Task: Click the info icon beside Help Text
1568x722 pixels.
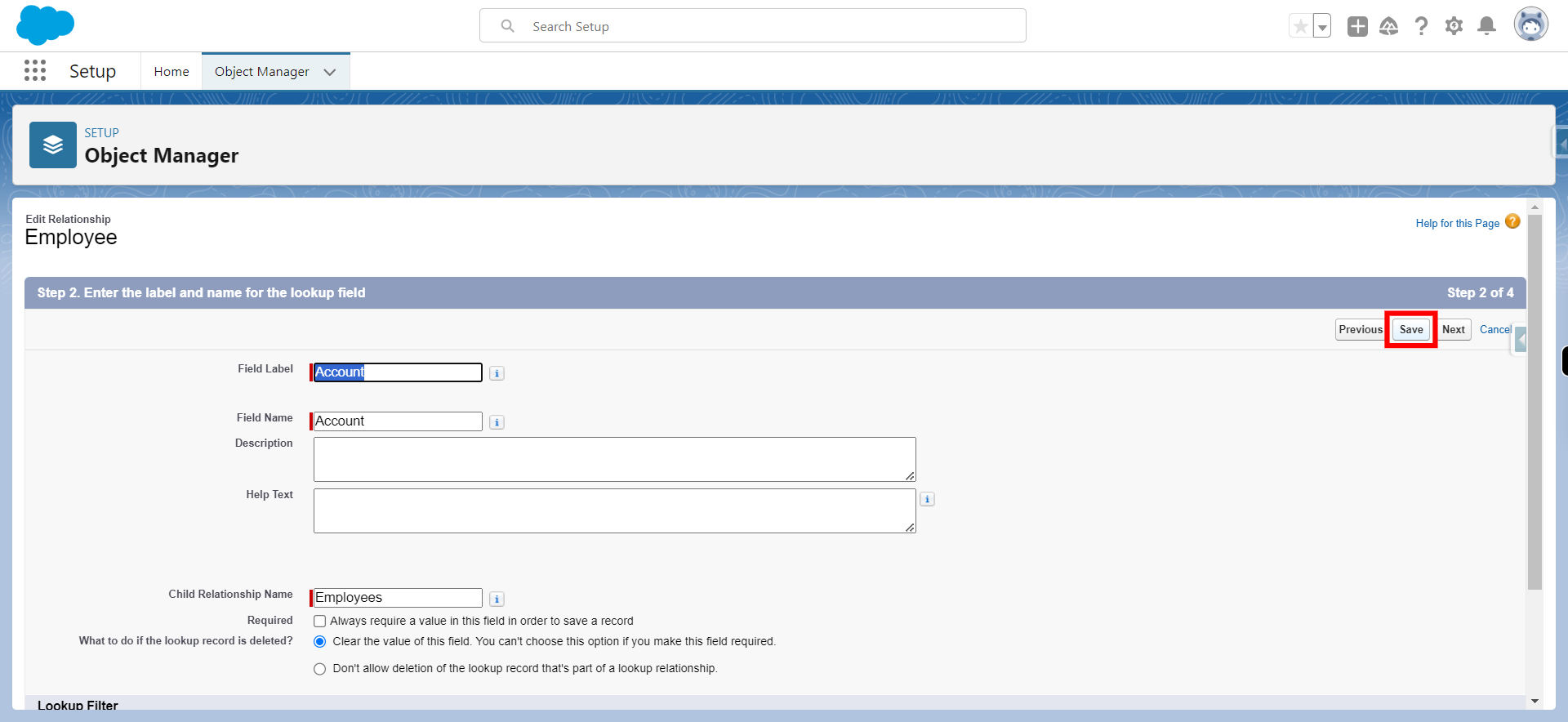Action: pos(927,499)
